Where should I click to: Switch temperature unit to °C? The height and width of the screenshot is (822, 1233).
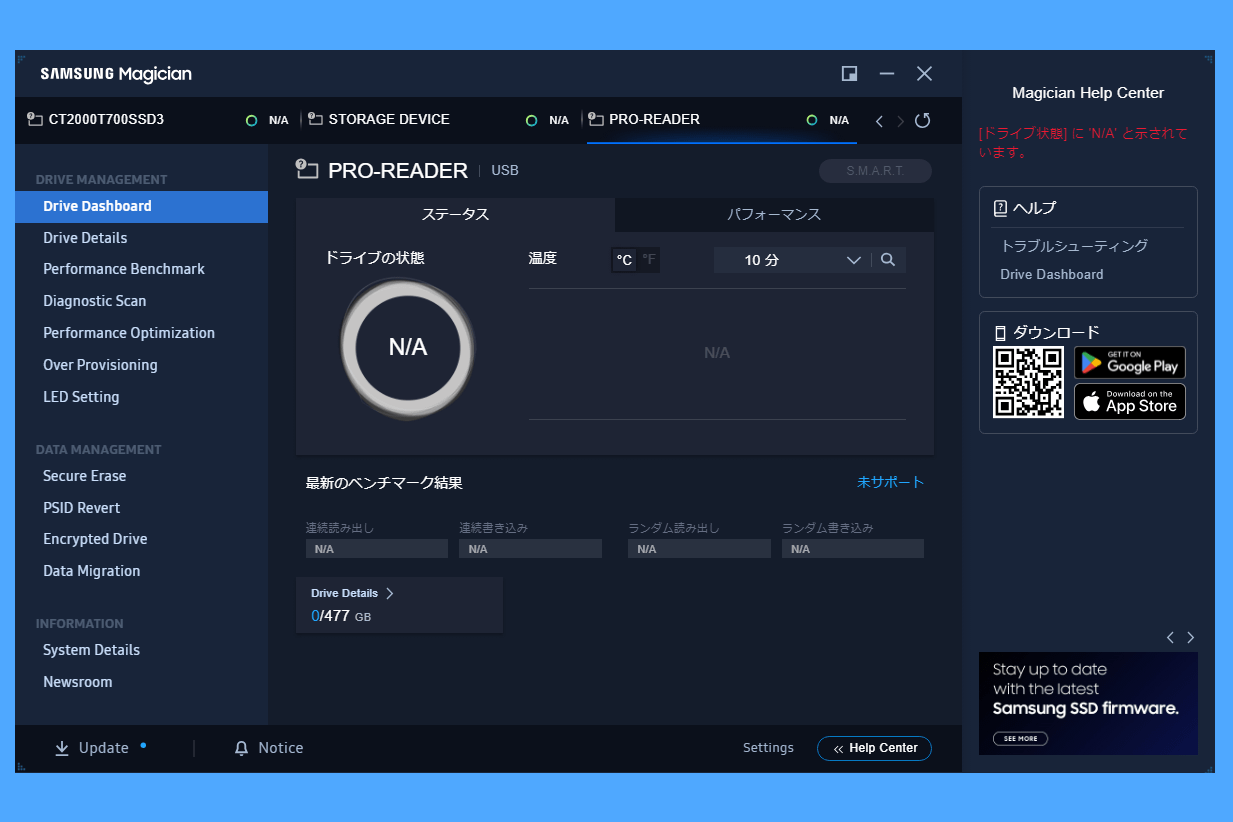pyautogui.click(x=624, y=260)
